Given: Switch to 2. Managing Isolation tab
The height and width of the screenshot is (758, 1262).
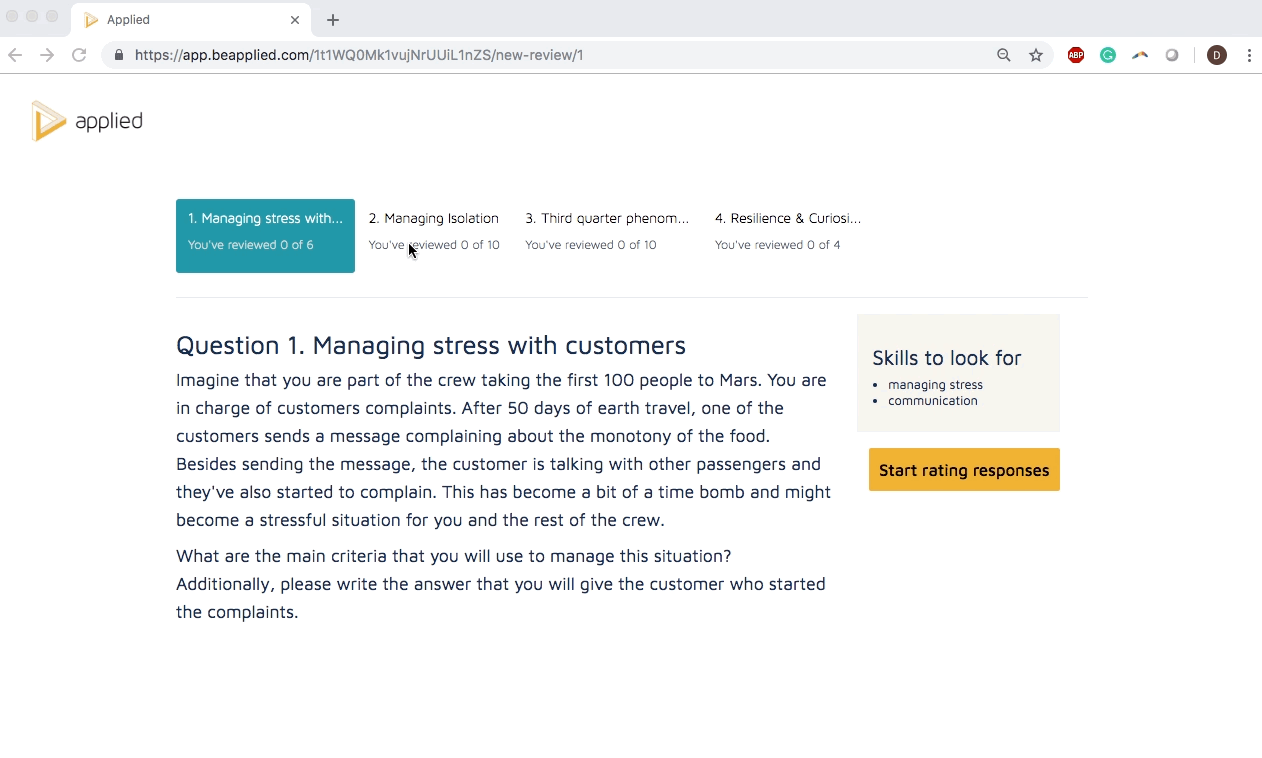Looking at the screenshot, I should click(433, 231).
